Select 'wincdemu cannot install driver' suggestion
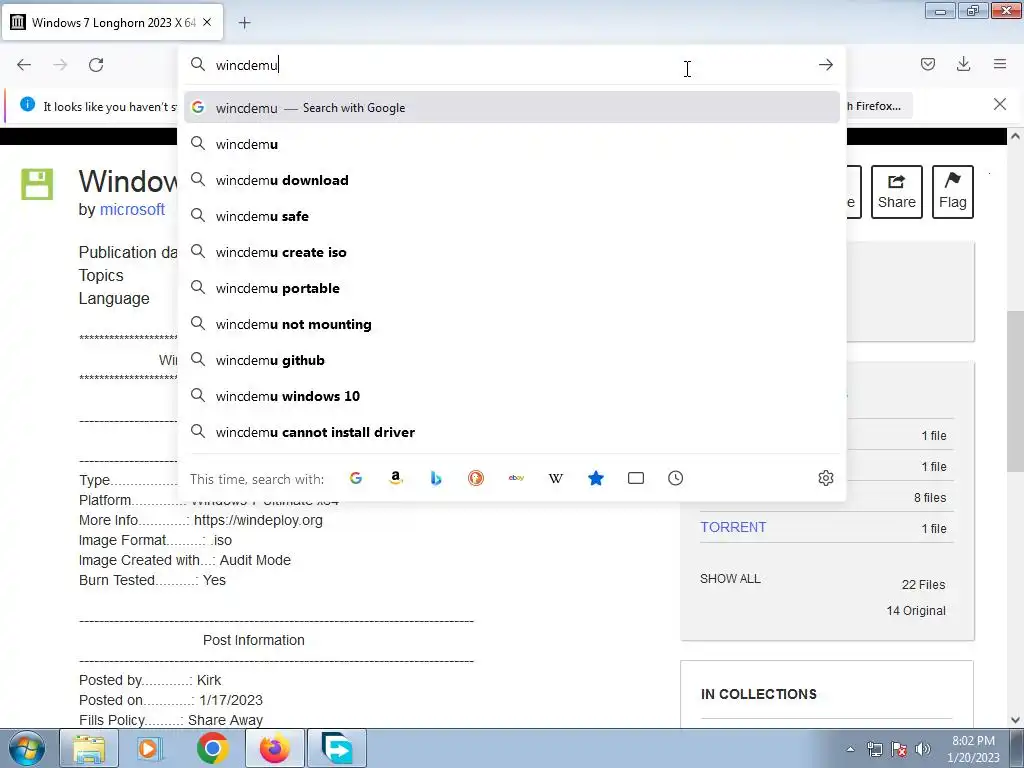 [x=512, y=432]
